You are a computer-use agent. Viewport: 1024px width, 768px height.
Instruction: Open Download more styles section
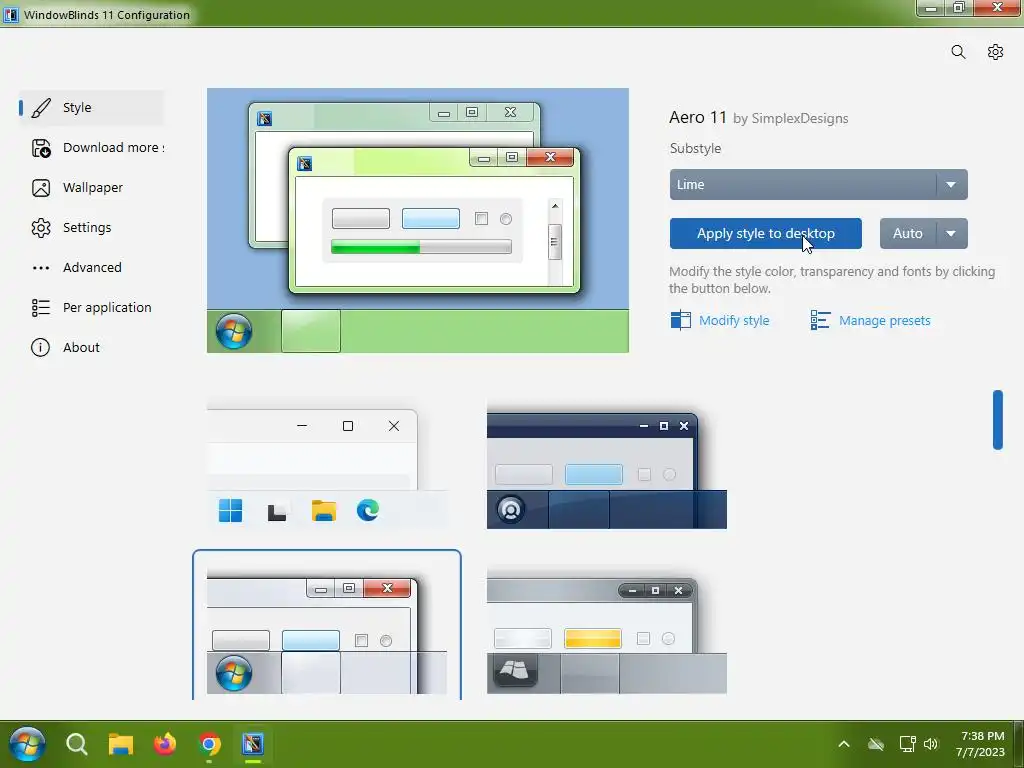point(91,148)
